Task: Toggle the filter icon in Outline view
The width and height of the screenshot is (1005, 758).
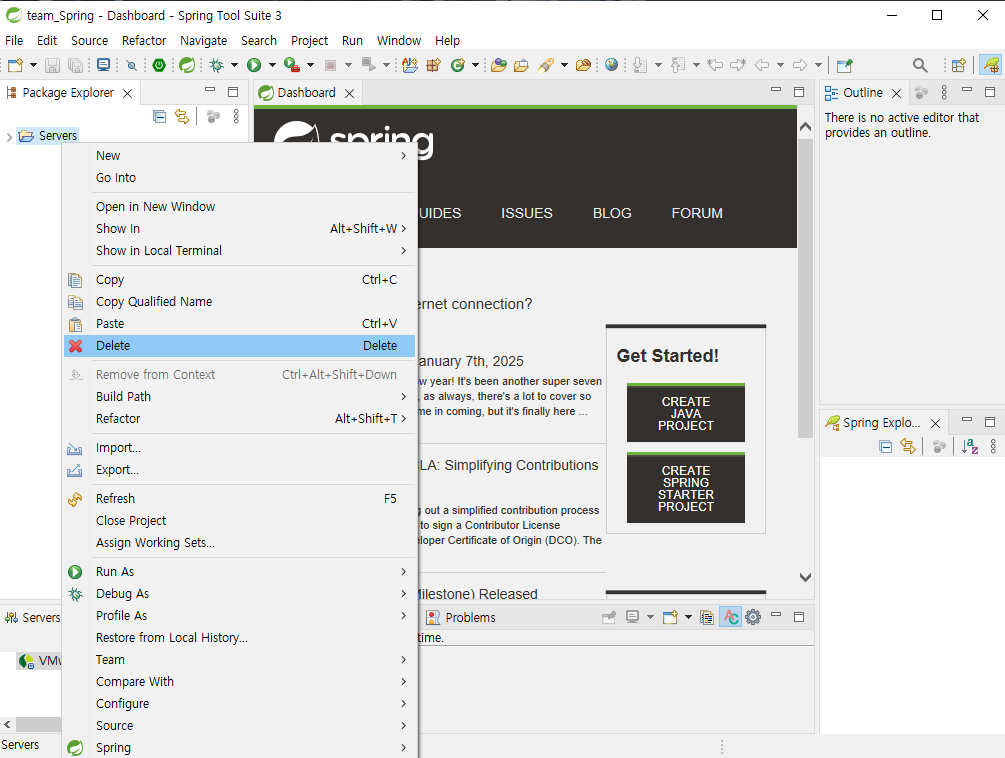Action: pyautogui.click(x=921, y=93)
